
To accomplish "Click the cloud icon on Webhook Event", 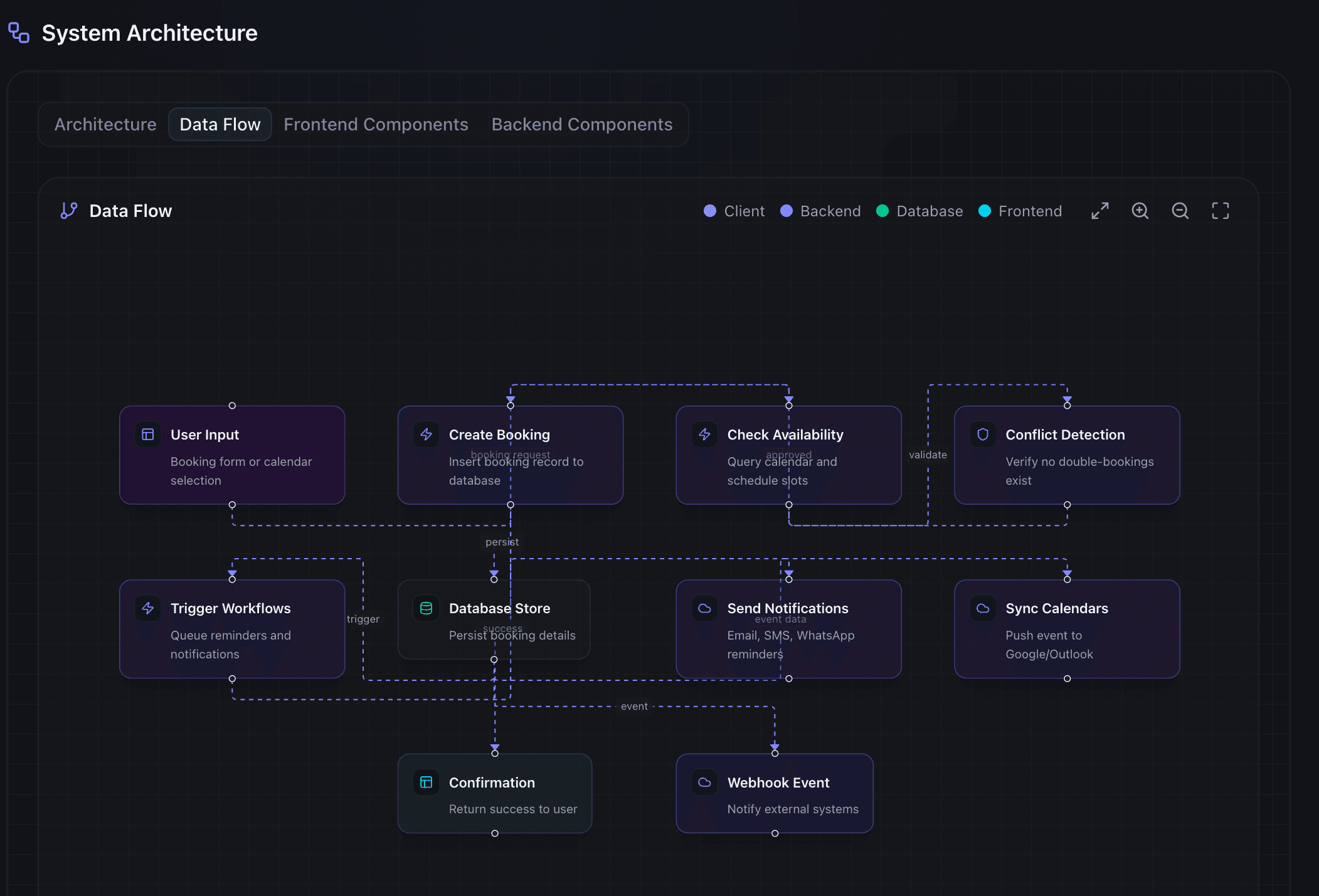I will (x=705, y=782).
